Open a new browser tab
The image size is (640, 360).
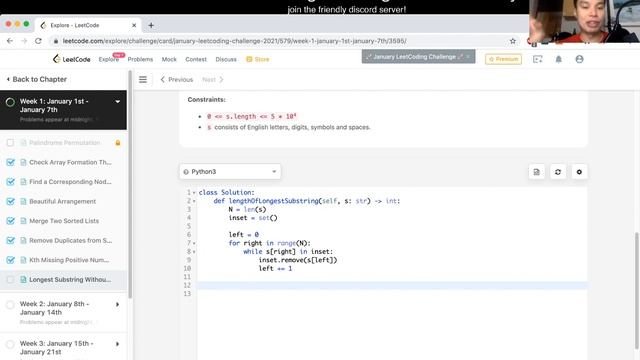click(x=151, y=25)
